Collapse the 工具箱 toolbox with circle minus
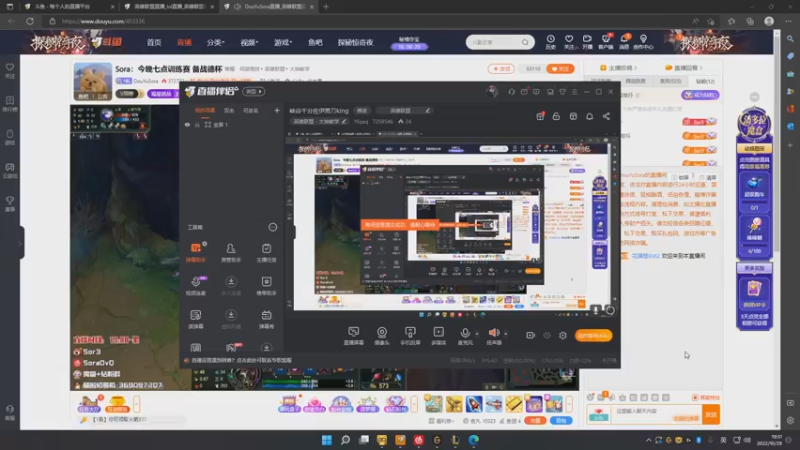800x450 pixels. (x=272, y=227)
